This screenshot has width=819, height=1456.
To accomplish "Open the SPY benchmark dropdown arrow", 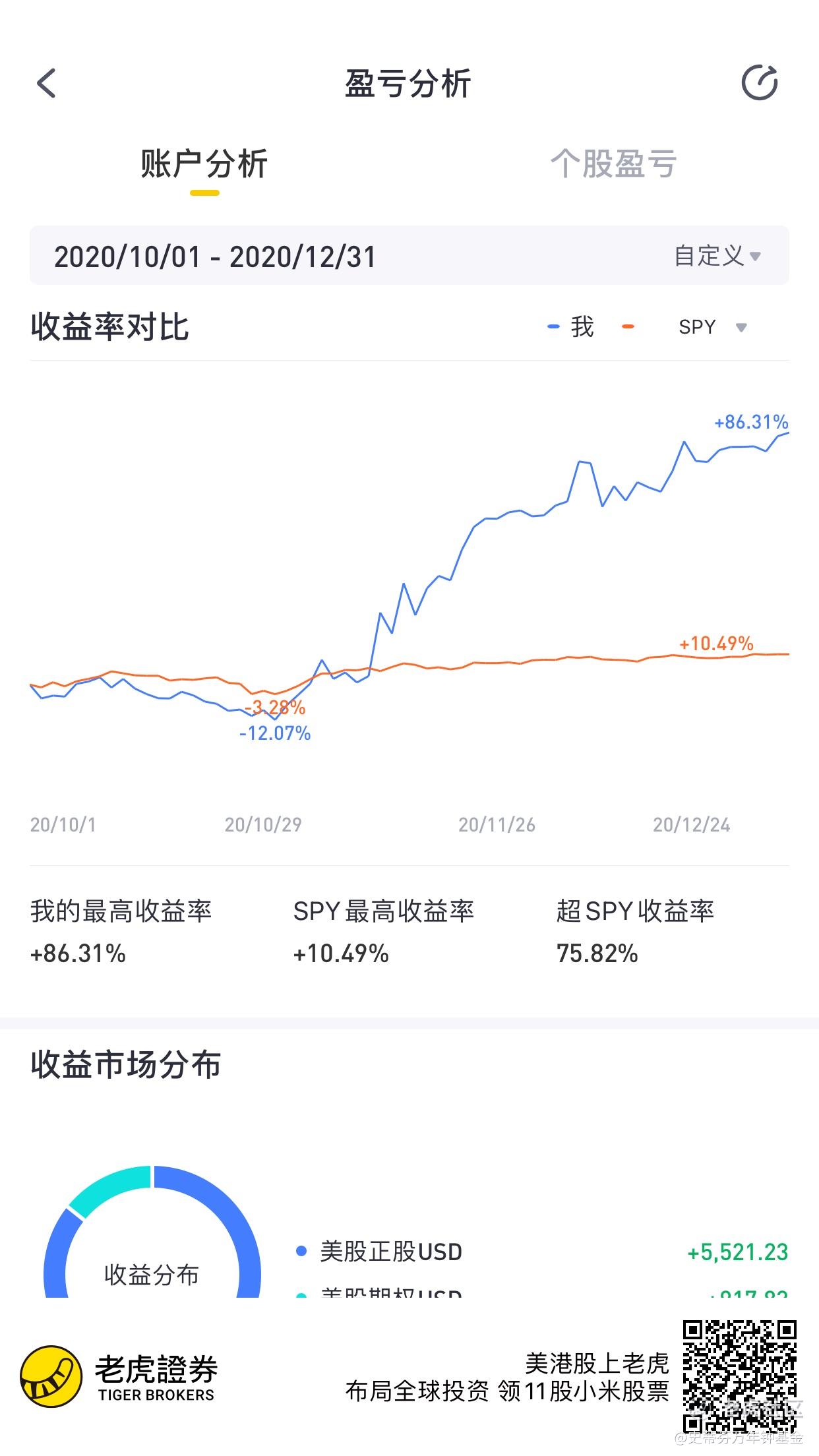I will (741, 328).
